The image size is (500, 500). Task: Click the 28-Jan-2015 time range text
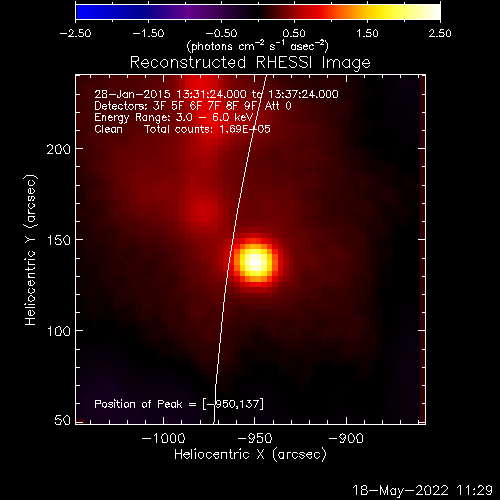coord(216,94)
